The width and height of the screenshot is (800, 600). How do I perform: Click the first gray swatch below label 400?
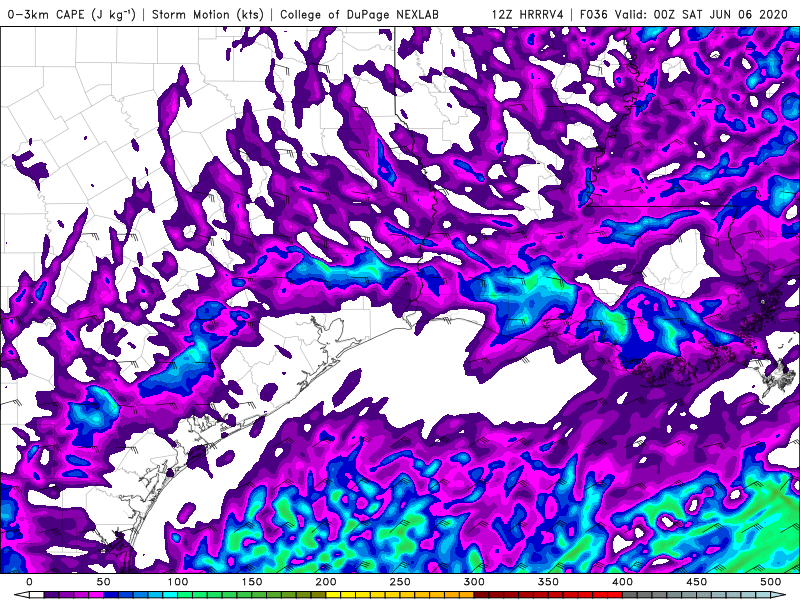630,595
